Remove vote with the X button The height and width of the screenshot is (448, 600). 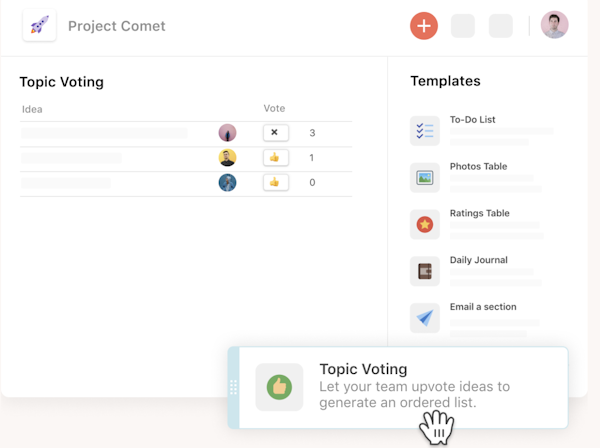tap(275, 132)
